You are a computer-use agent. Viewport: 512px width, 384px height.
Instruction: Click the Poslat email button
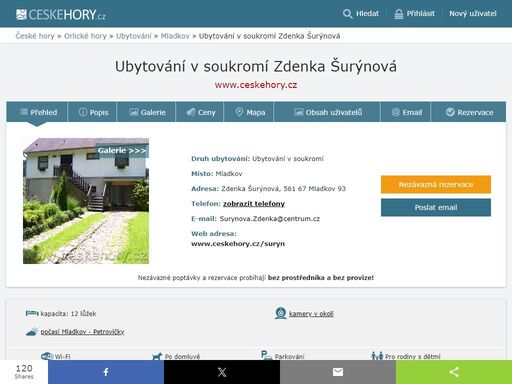click(436, 207)
